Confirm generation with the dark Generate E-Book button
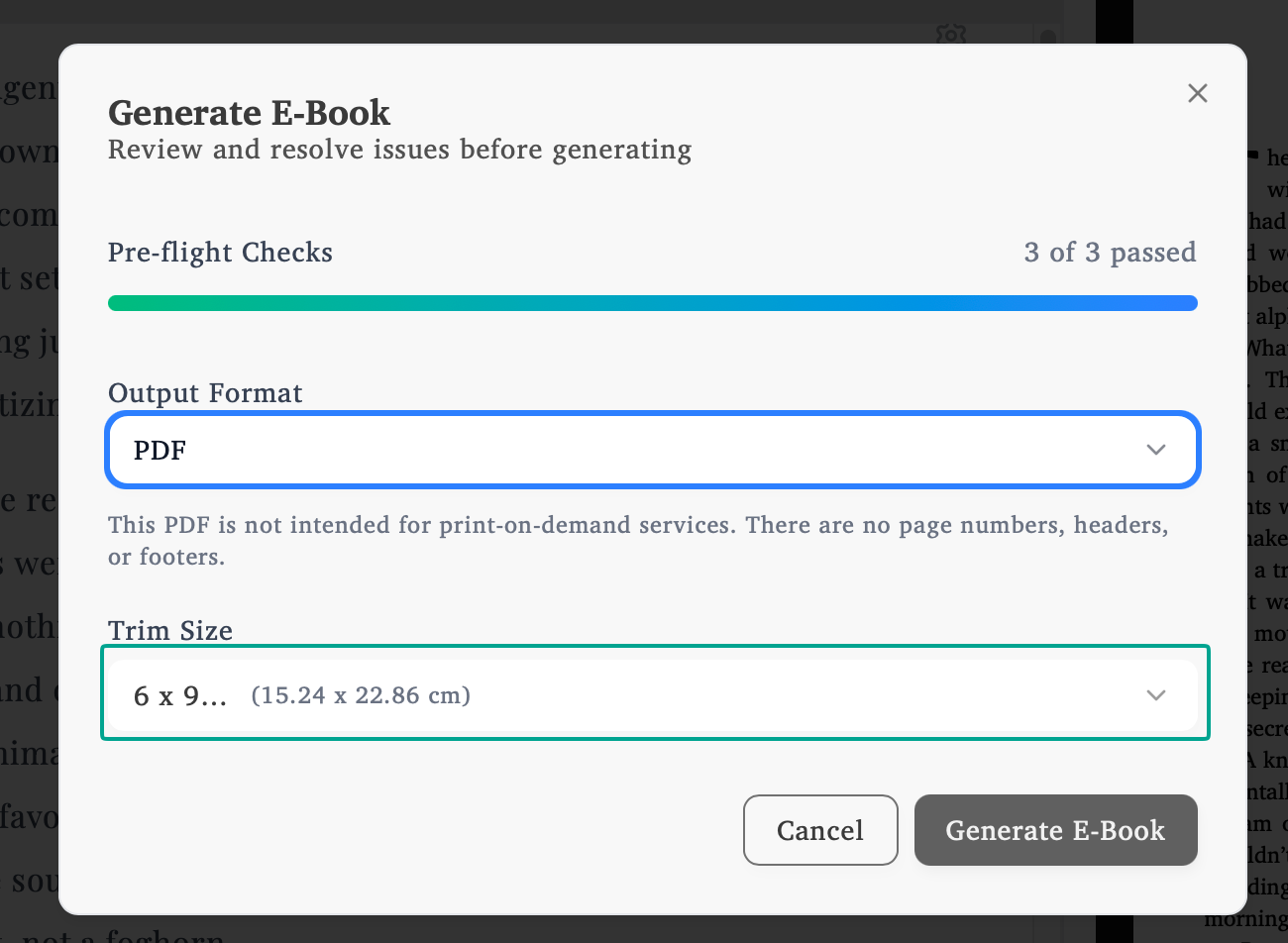 [1055, 830]
